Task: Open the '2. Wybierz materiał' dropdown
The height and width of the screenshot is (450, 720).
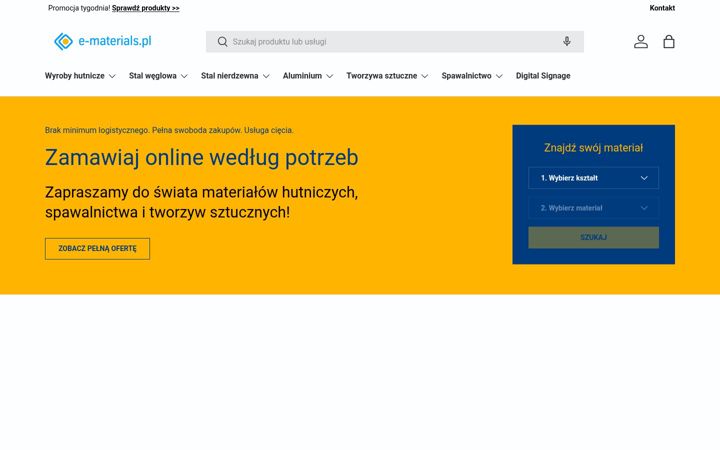Action: [x=593, y=208]
